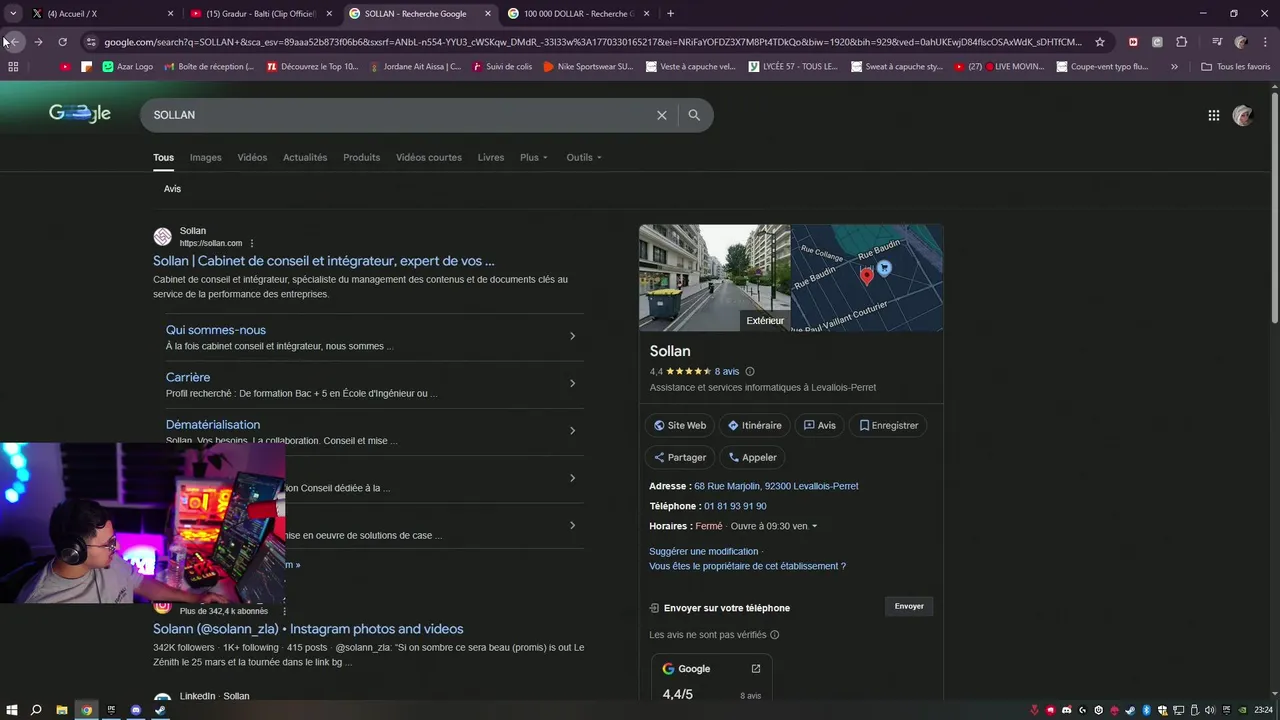Select the Livres search tab

491,158
